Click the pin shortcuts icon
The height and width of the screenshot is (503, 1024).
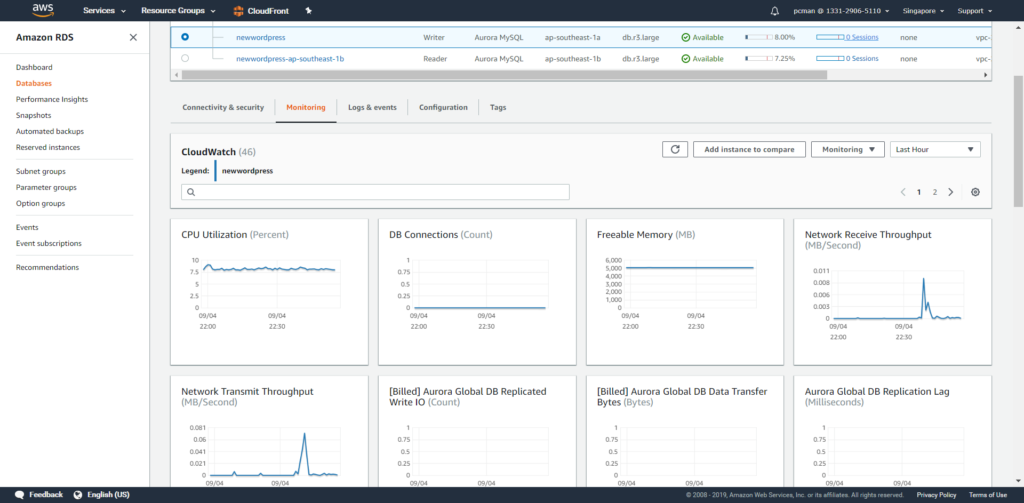point(308,10)
